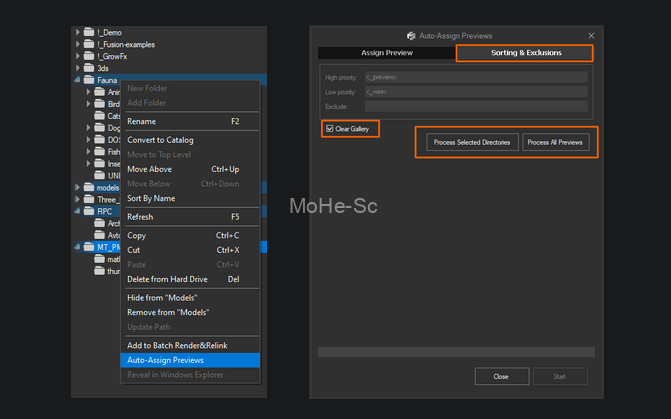Uncheck the Clear Gallery checkbox
Screen dimensions: 671x419
[330, 129]
